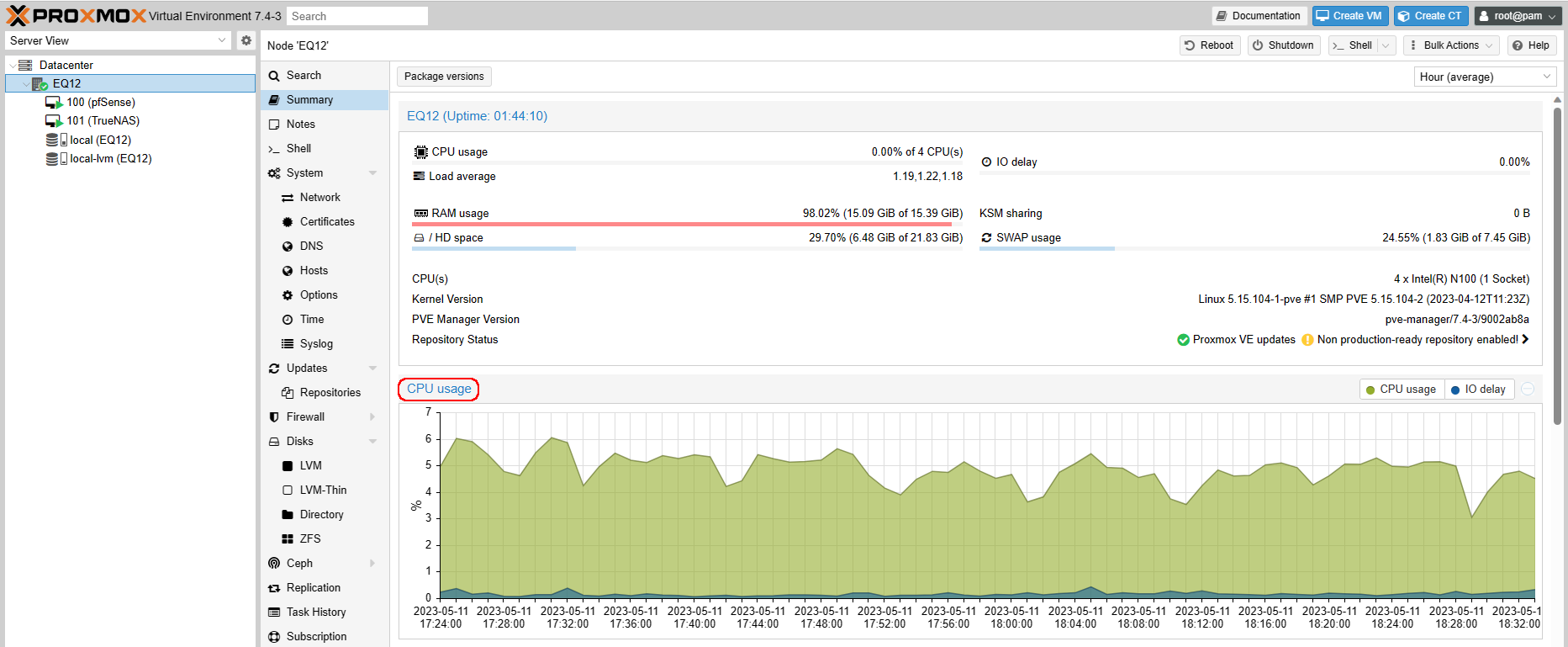Click the Notes page icon
The height and width of the screenshot is (647, 1568).
(x=274, y=125)
